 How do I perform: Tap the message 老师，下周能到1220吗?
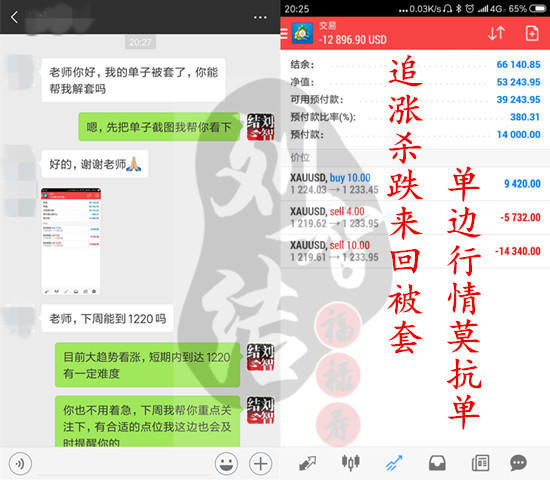tap(107, 319)
